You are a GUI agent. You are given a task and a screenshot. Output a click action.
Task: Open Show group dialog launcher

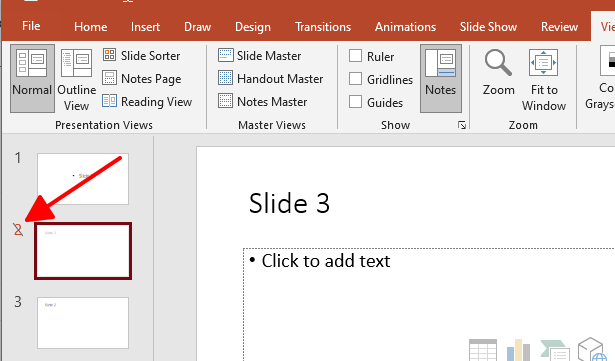pyautogui.click(x=462, y=125)
